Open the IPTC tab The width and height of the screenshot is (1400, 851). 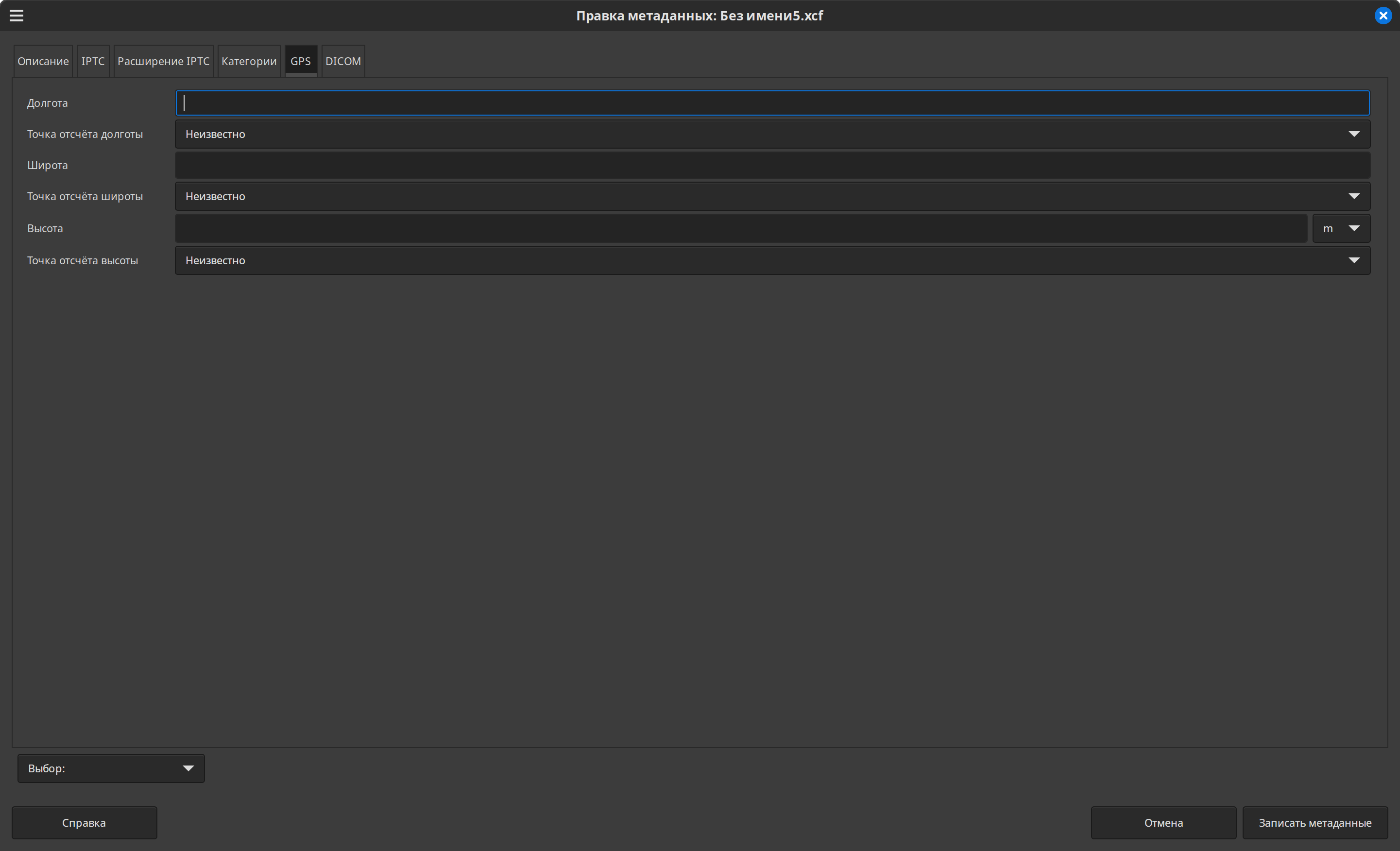point(93,61)
